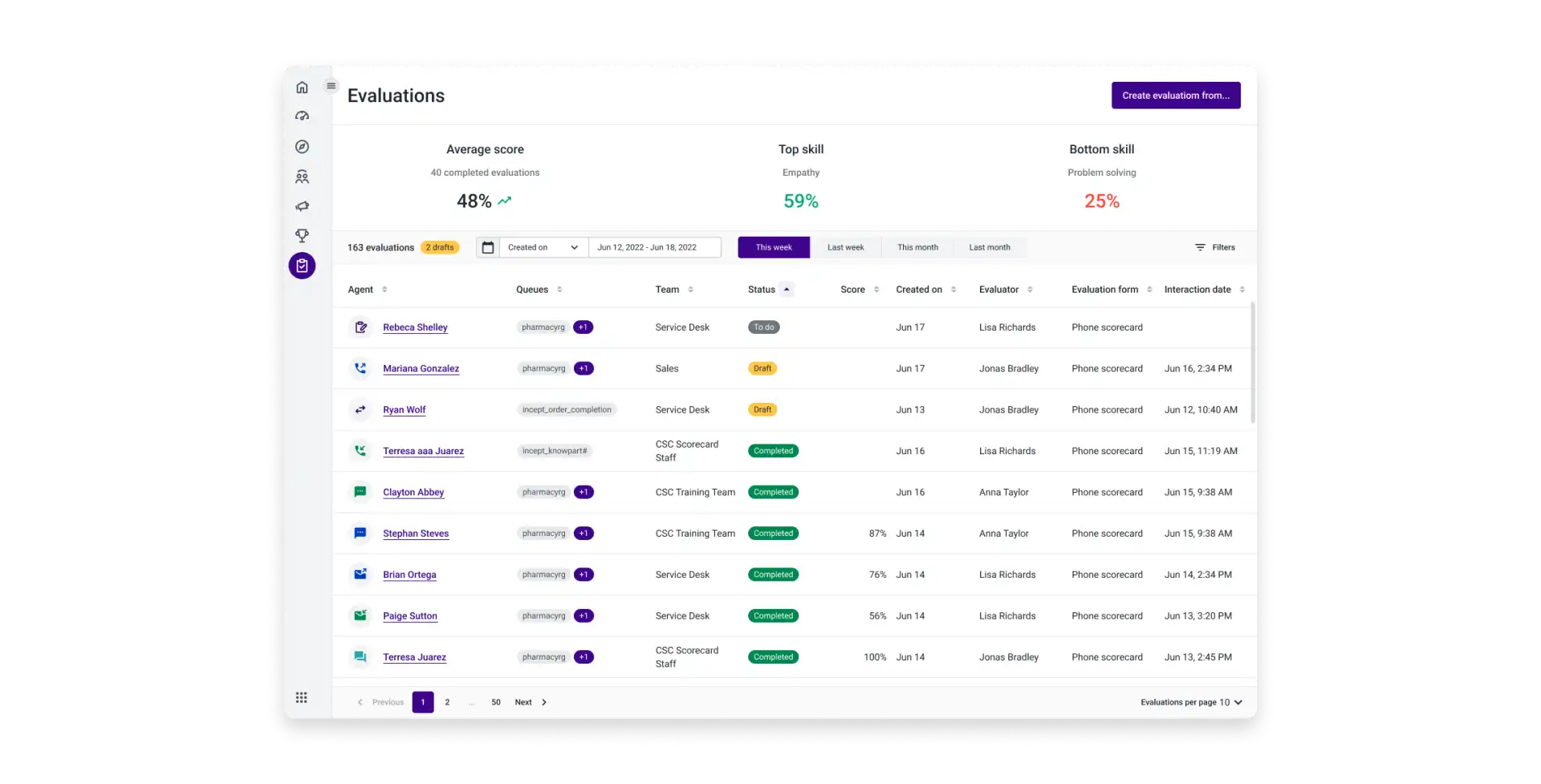
Task: Open the compass explore sidebar icon
Action: [x=302, y=147]
